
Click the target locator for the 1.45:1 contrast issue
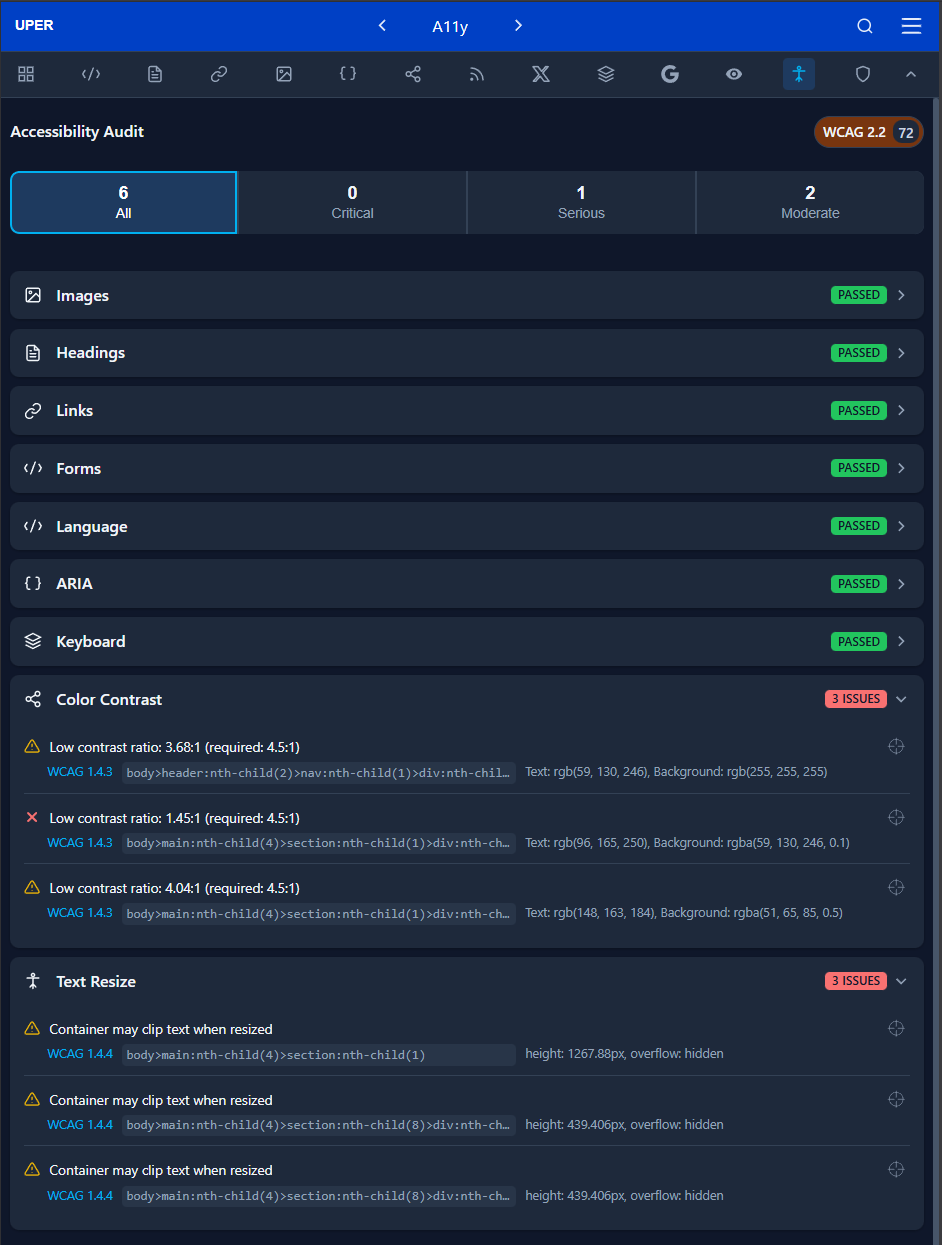click(896, 817)
